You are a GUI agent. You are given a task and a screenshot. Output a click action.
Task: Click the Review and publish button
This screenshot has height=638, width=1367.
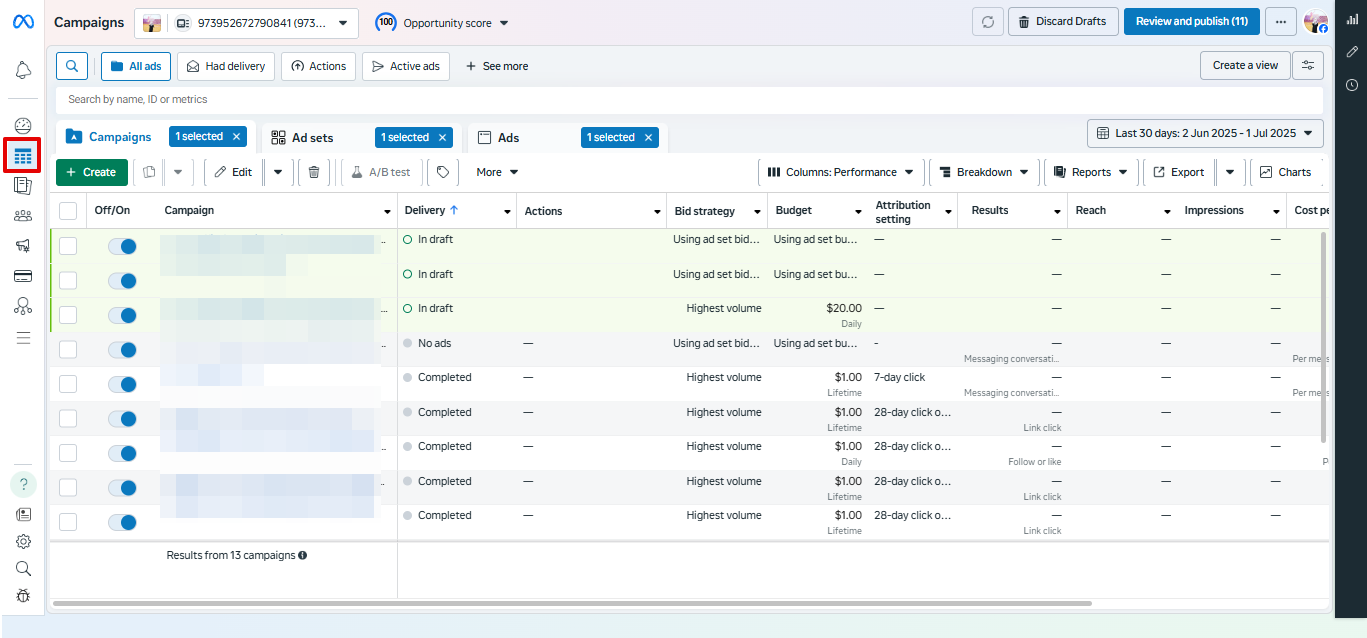[1191, 21]
